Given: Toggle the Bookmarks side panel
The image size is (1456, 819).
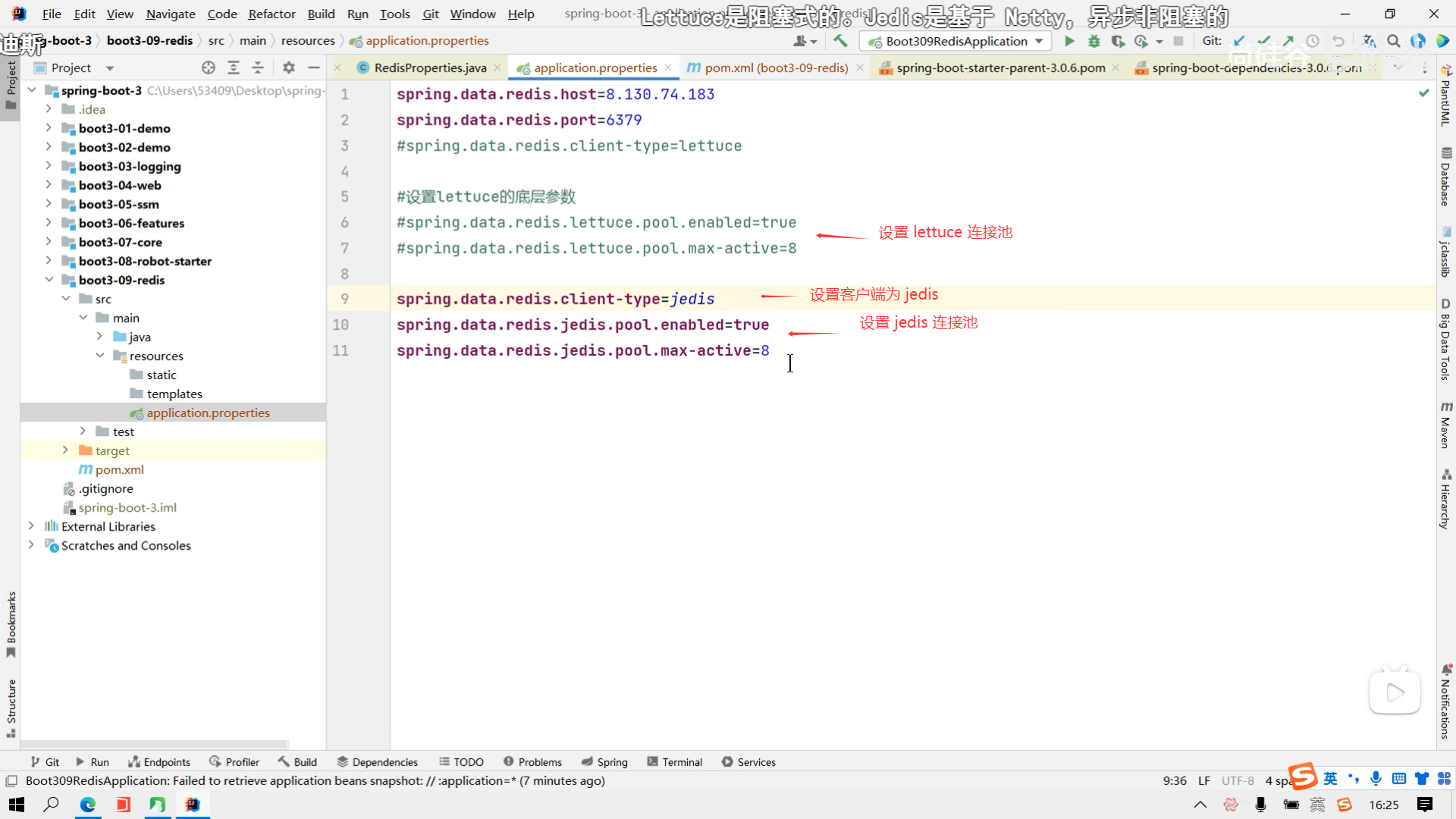Looking at the screenshot, I should 11,623.
